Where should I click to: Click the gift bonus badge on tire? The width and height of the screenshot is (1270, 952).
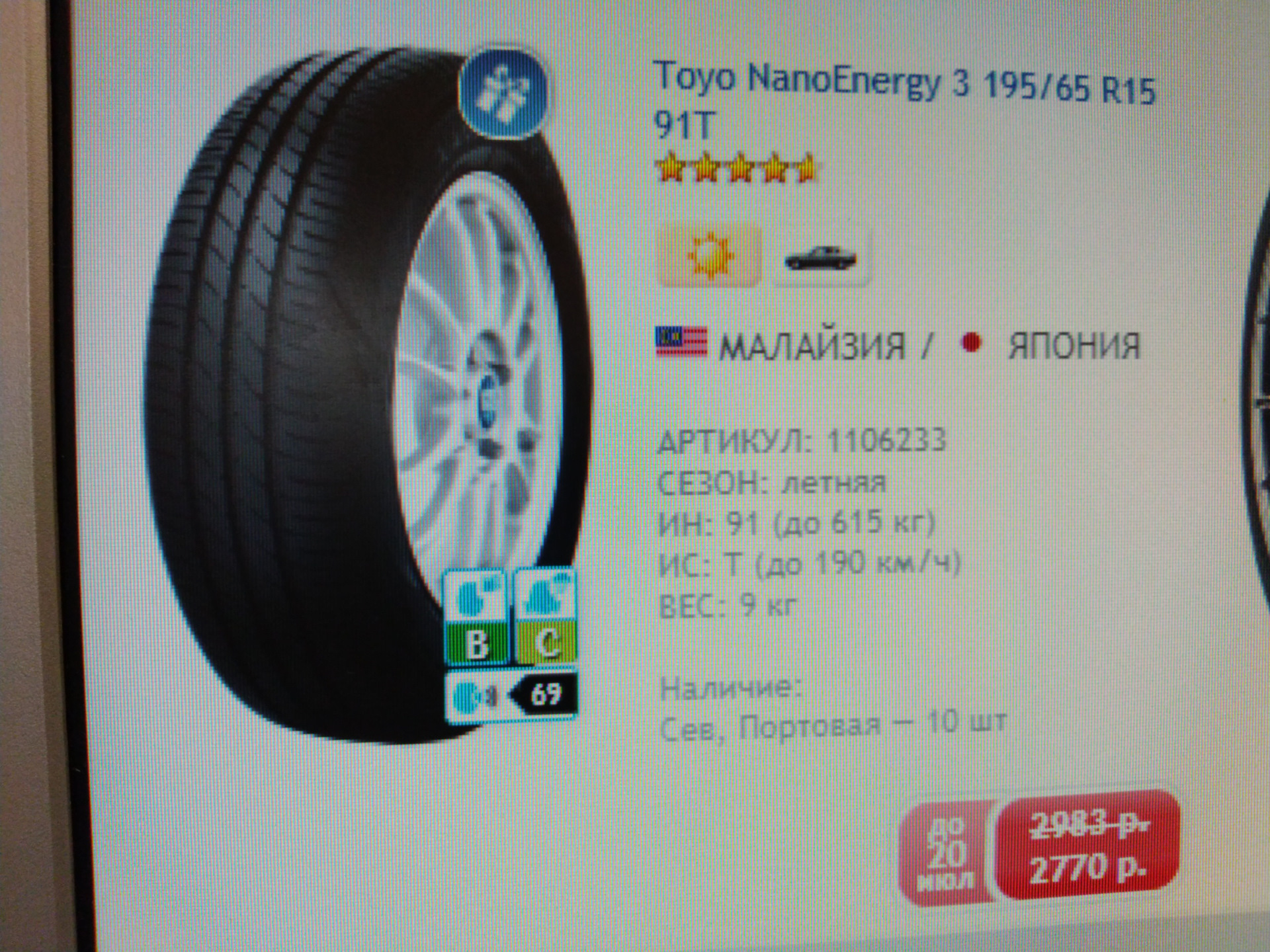click(503, 92)
